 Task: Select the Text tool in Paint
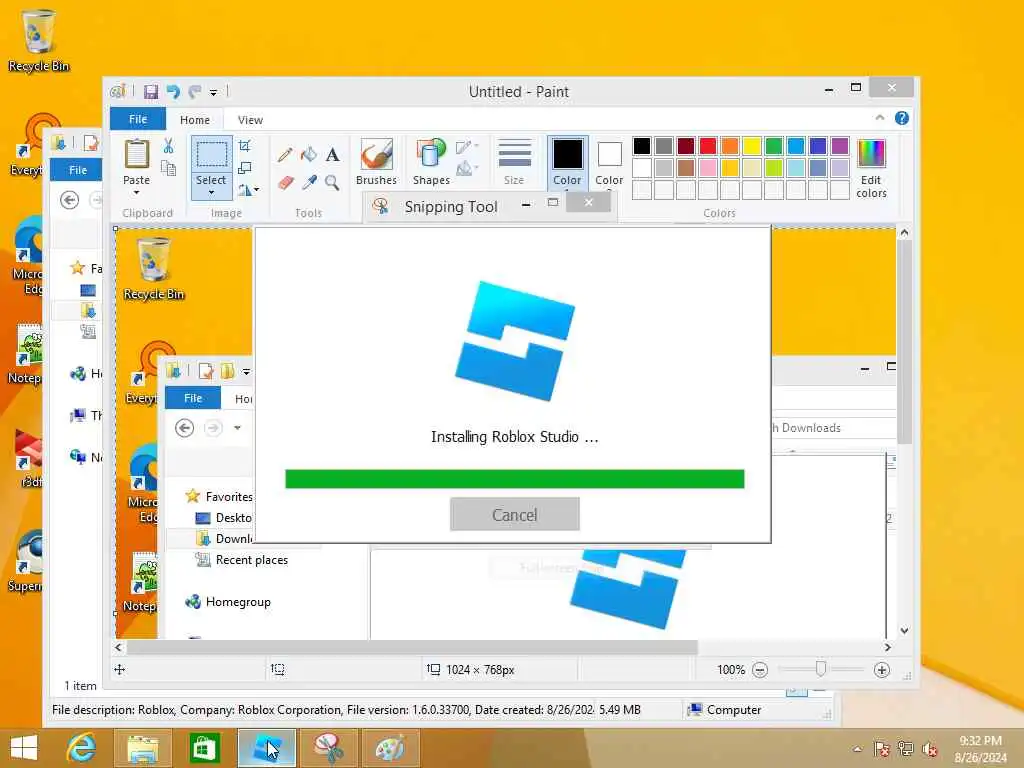pyautogui.click(x=332, y=155)
